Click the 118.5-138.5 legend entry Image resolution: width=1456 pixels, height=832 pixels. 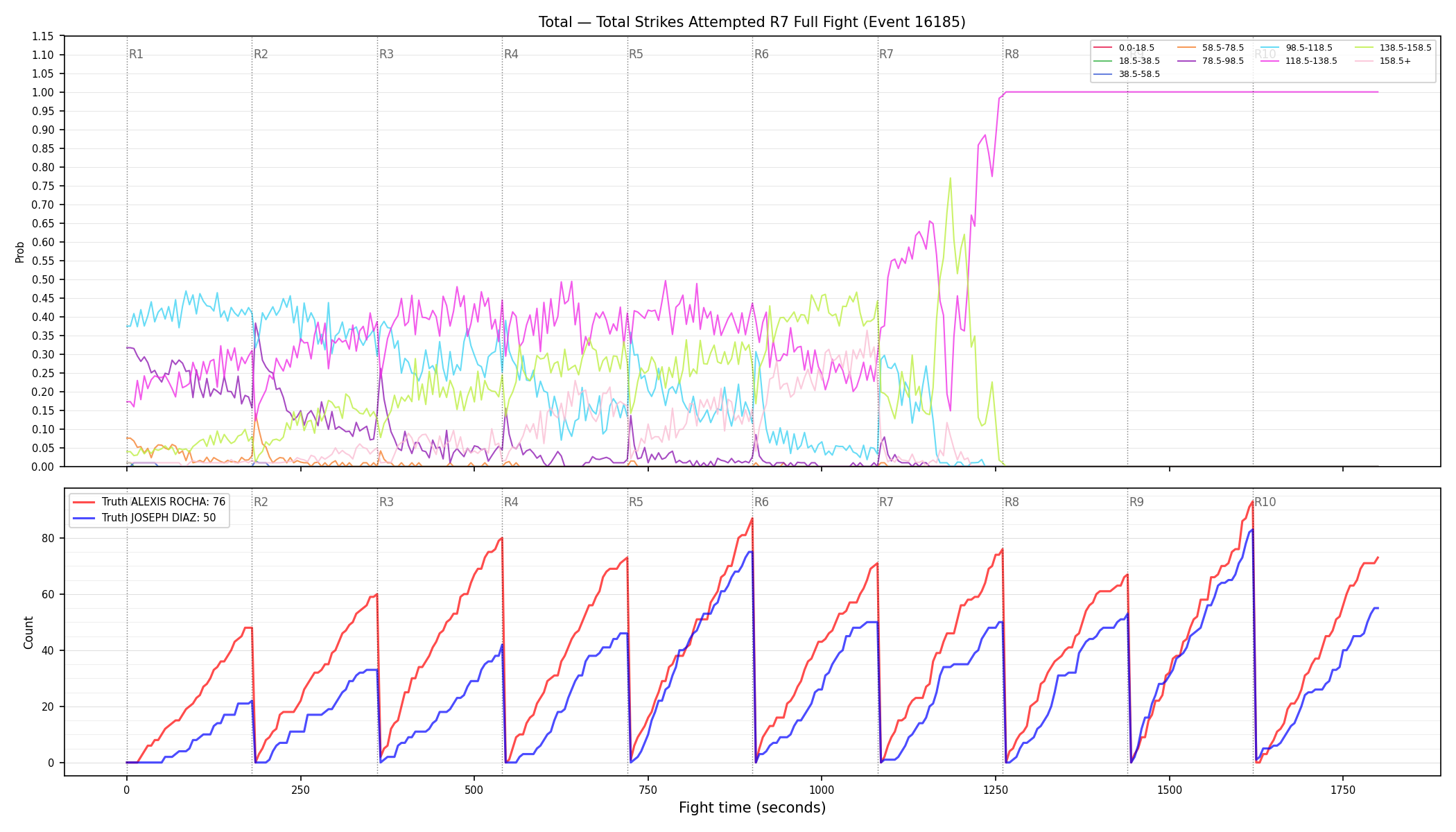point(1299,61)
